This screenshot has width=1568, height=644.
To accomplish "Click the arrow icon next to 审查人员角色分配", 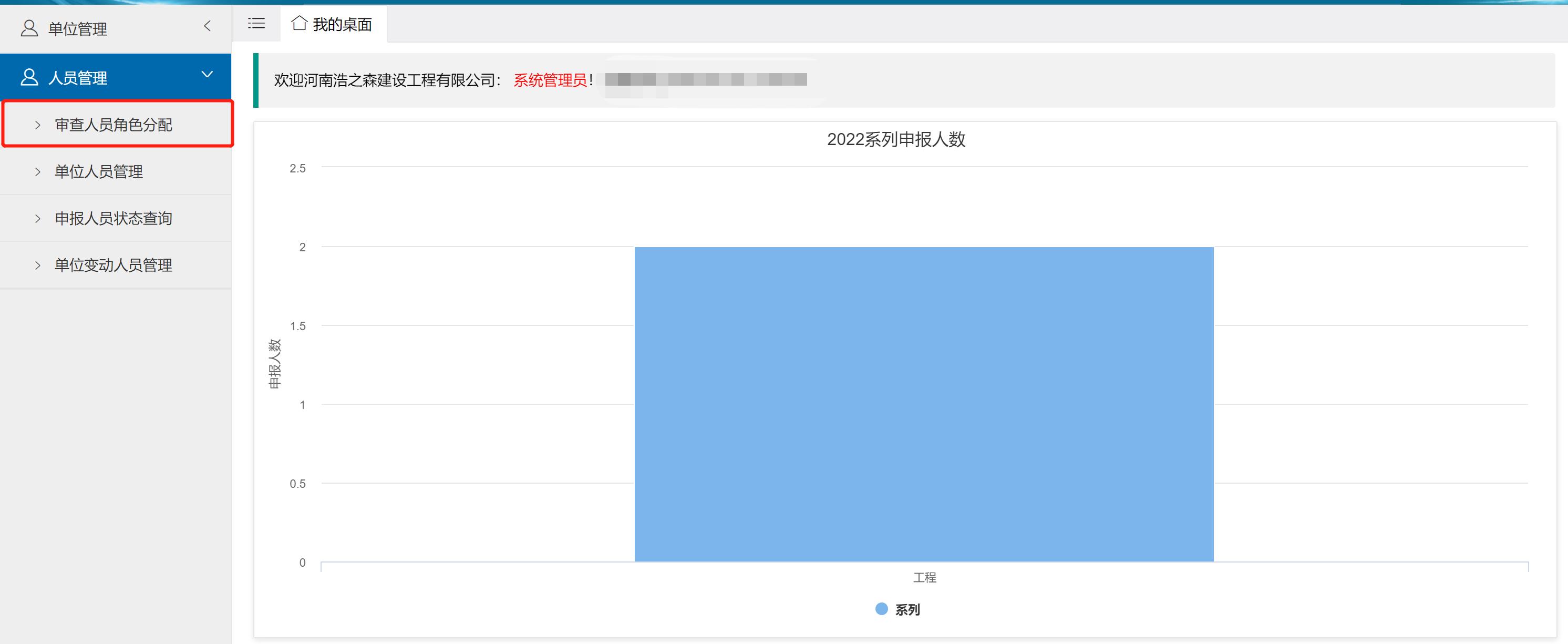I will click(37, 124).
